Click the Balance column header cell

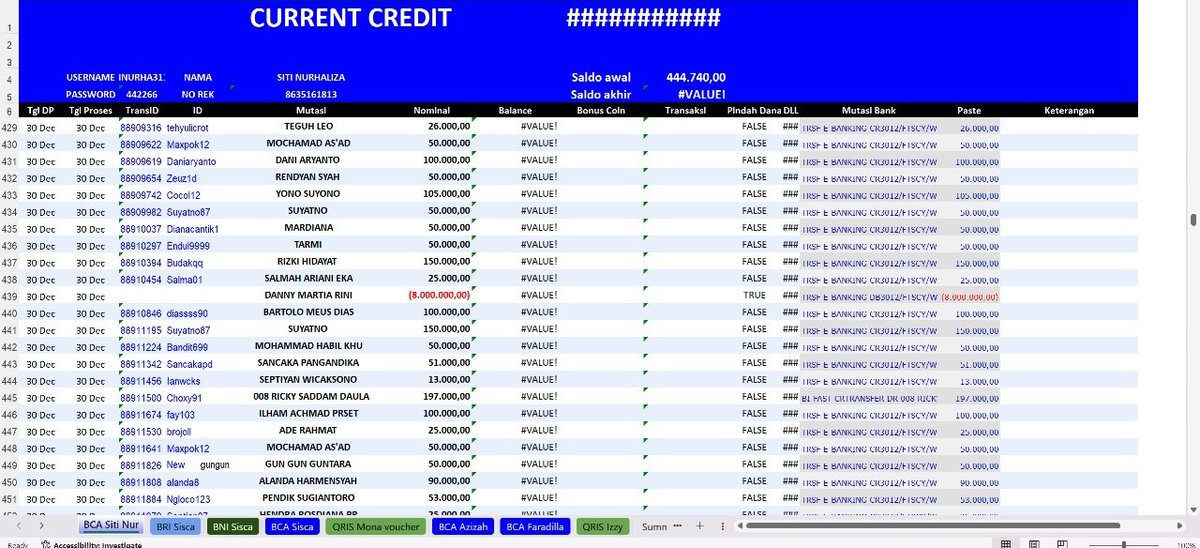515,110
